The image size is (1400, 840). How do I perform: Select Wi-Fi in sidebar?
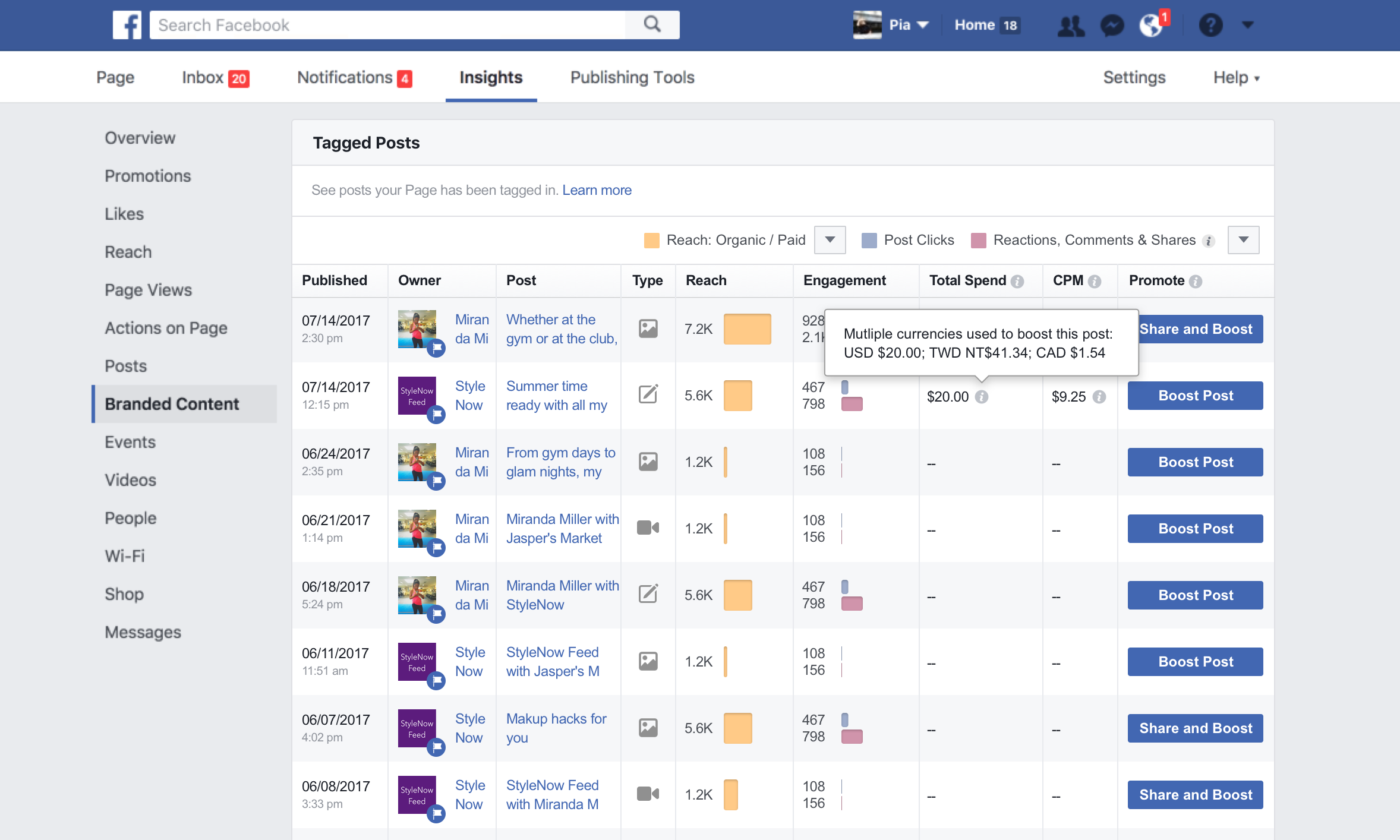click(x=125, y=556)
